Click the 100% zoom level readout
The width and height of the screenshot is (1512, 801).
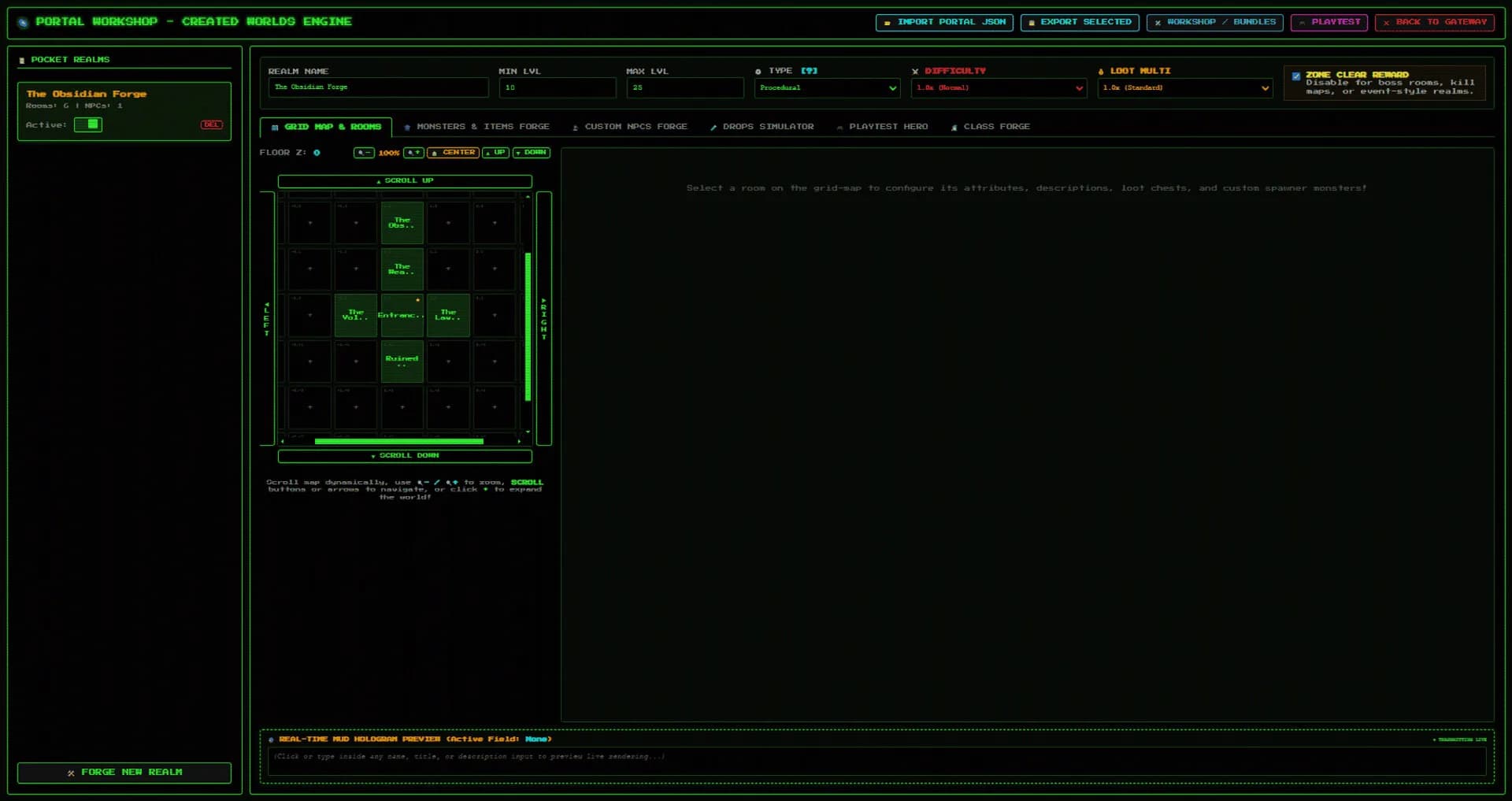pyautogui.click(x=389, y=154)
